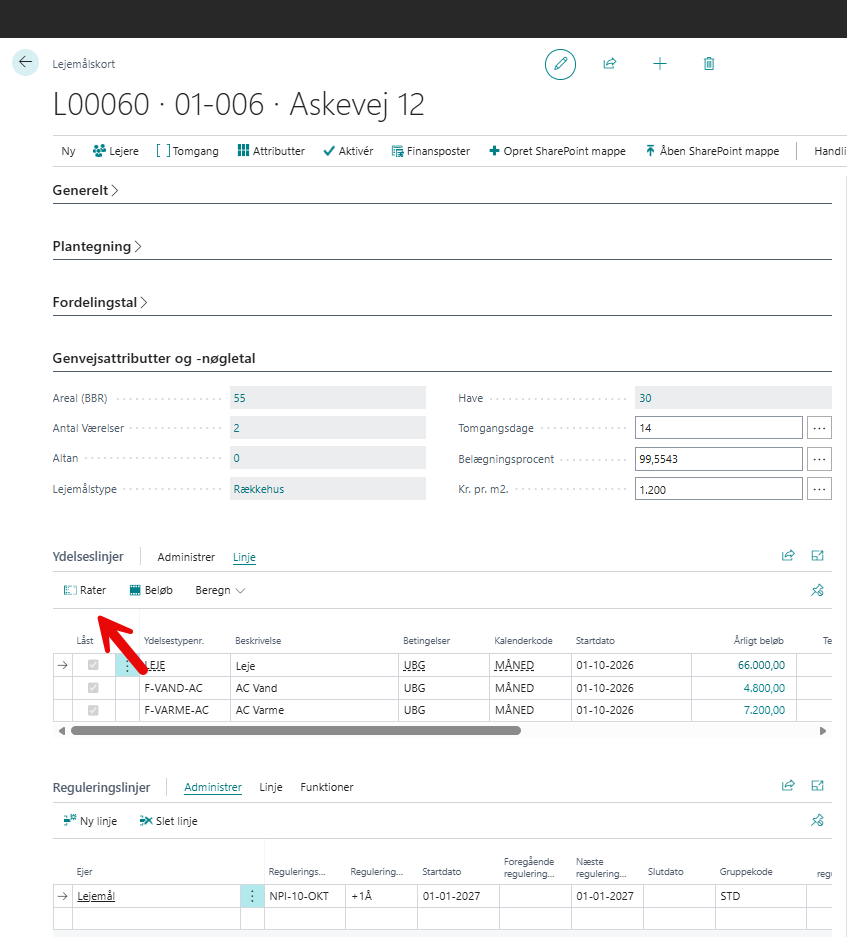Click Slet linje in Reguleringslinjer

[x=168, y=821]
